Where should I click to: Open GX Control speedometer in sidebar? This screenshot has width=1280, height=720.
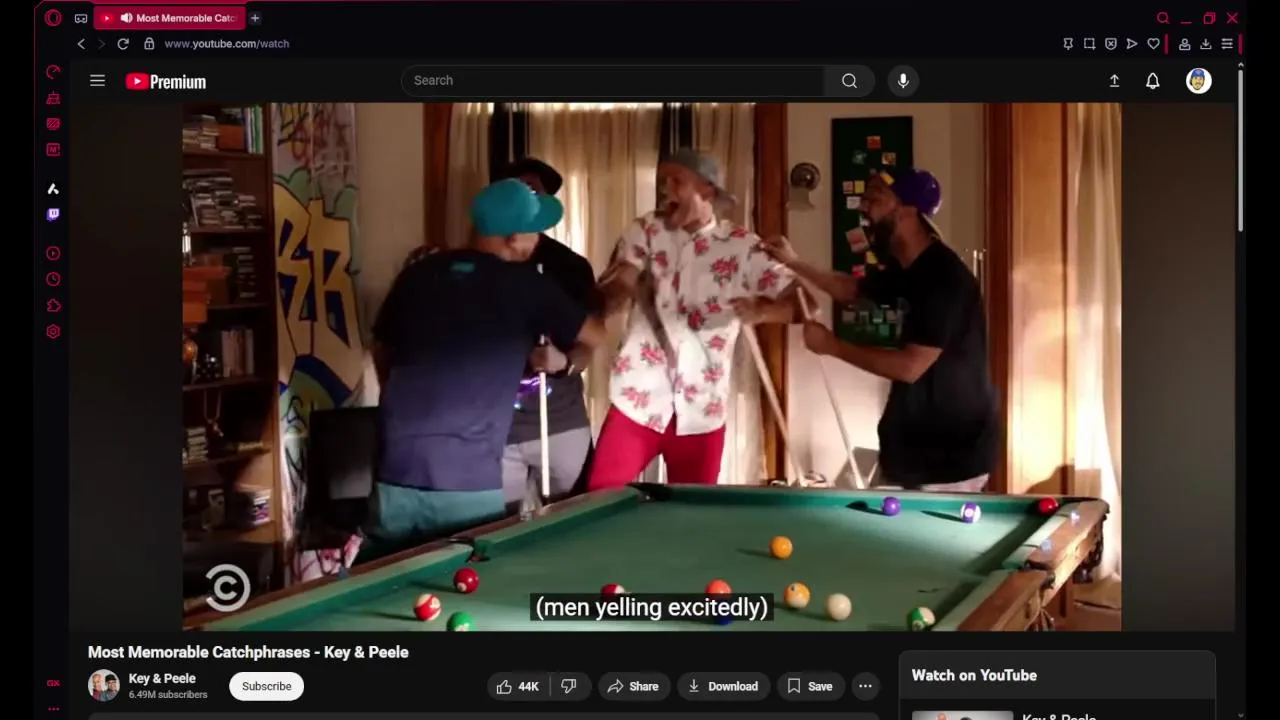[53, 72]
